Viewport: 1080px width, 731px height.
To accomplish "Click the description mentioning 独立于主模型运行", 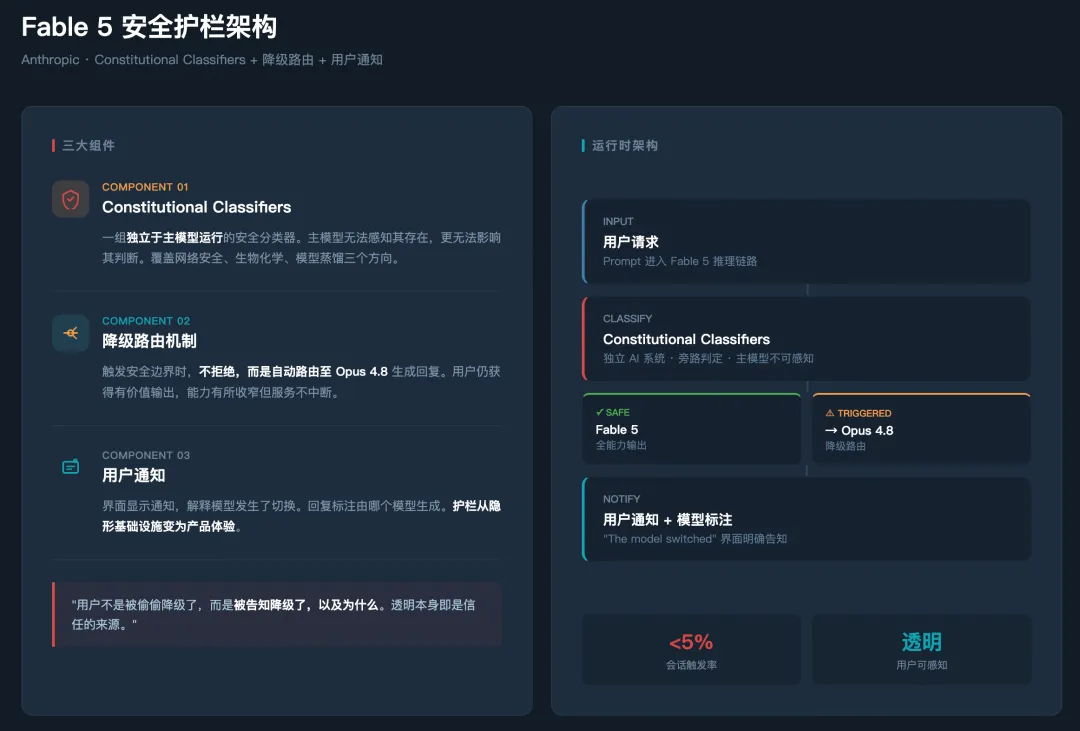I will pyautogui.click(x=301, y=248).
